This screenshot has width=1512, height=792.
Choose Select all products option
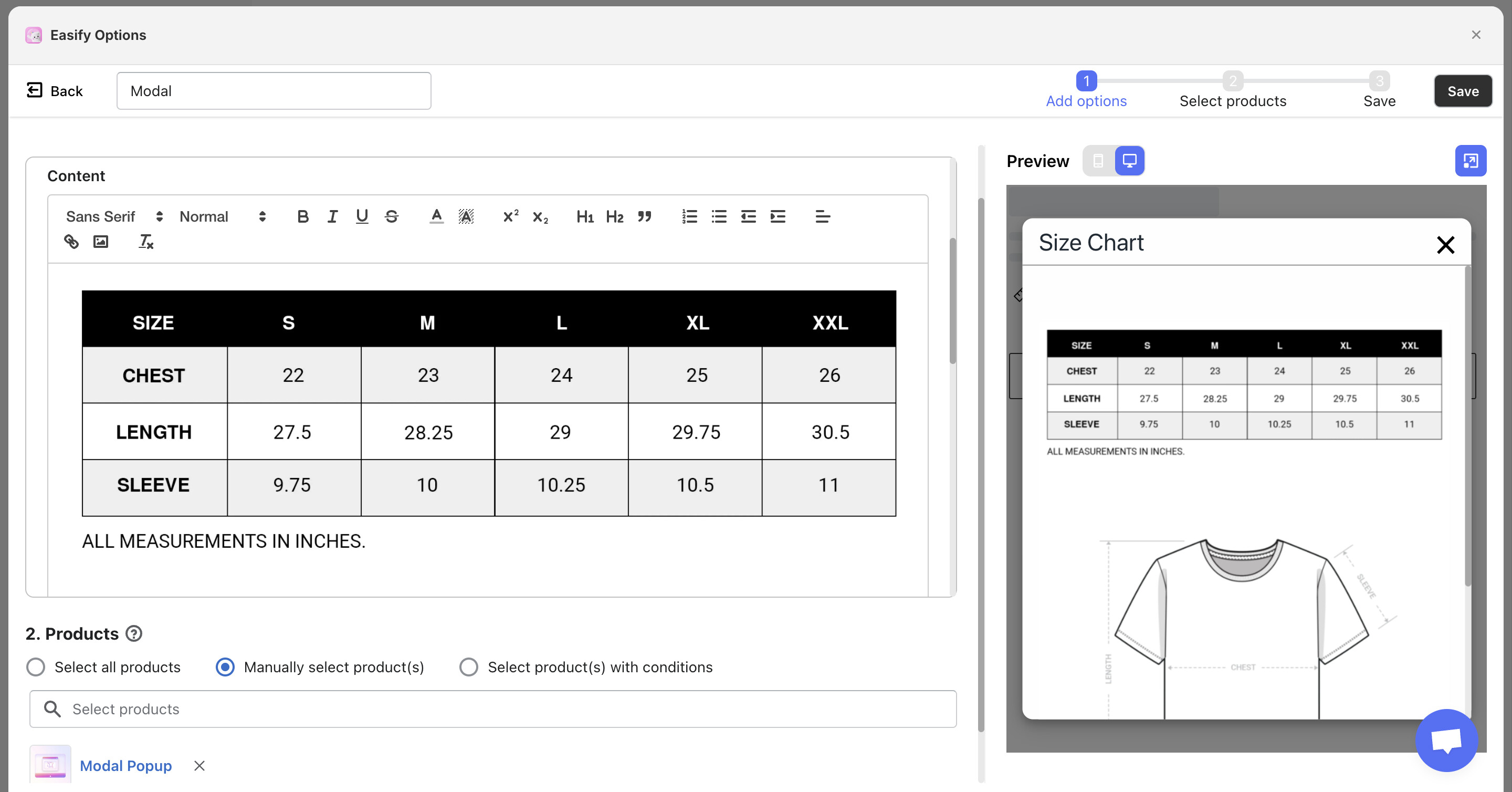point(36,667)
